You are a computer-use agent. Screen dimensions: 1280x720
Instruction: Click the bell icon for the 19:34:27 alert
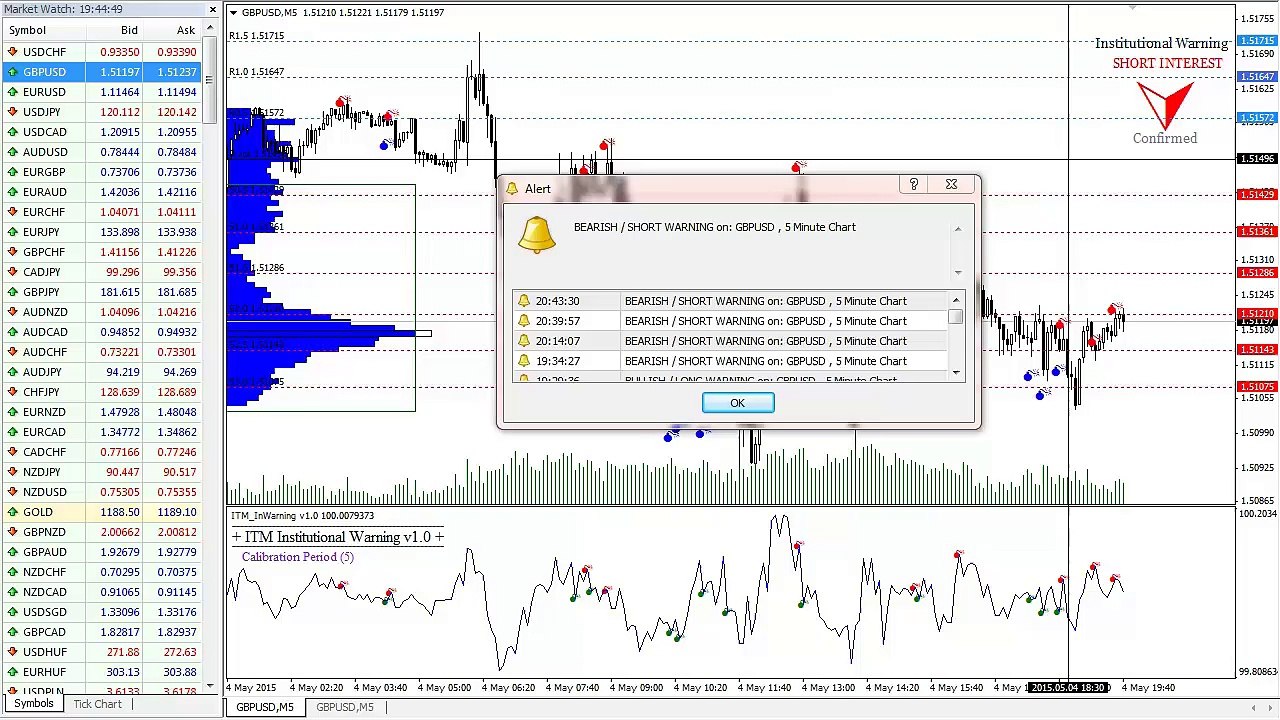(x=524, y=361)
